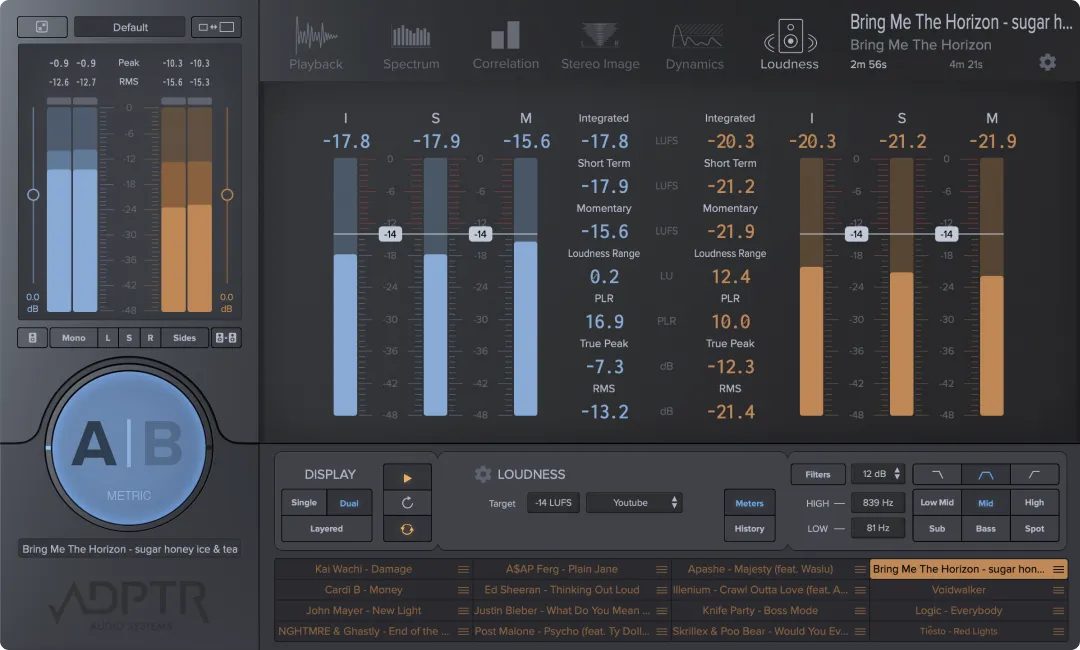This screenshot has width=1080, height=650.
Task: Open menu icon for Apashe - Majesty
Action: click(x=860, y=569)
